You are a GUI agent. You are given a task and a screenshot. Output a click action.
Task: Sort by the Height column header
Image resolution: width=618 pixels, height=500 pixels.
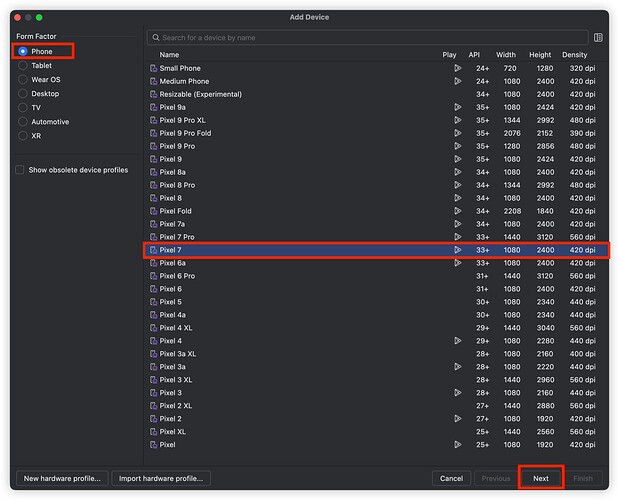click(x=540, y=55)
